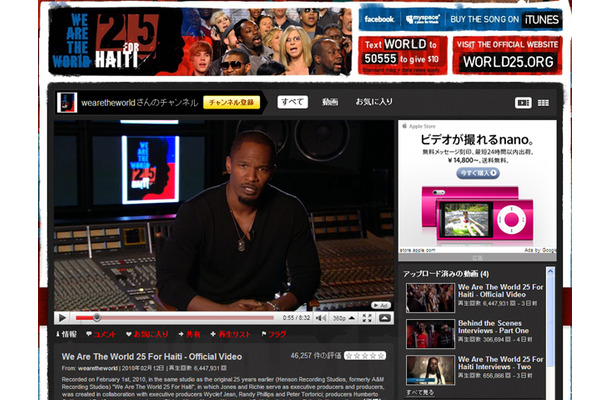Switch to grid view layout icon
610x400 pixels.
coord(543,103)
